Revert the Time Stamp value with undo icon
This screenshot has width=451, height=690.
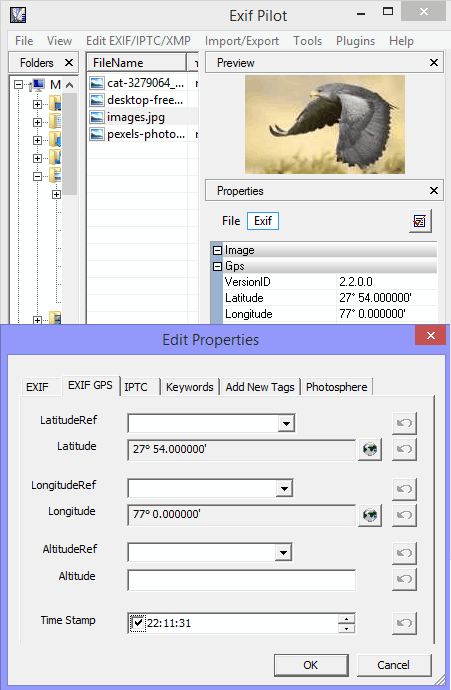tap(404, 623)
